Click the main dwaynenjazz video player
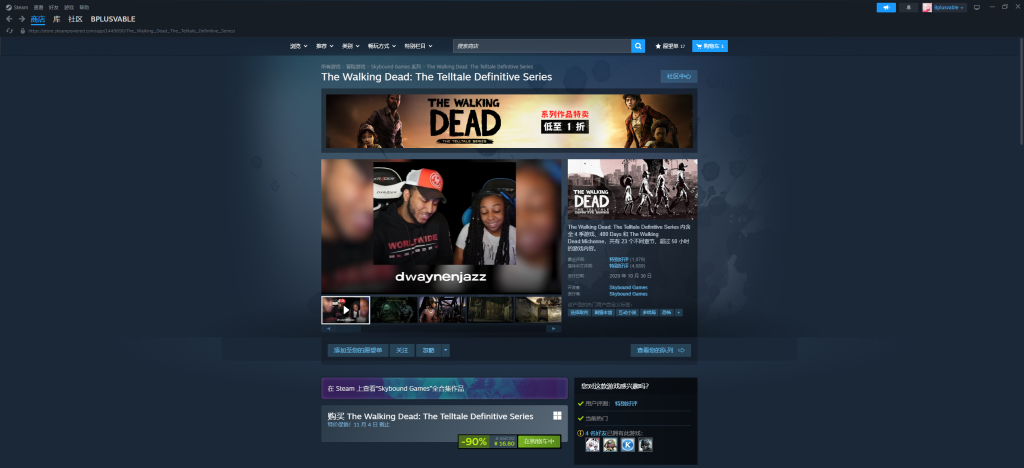 pyautogui.click(x=441, y=226)
